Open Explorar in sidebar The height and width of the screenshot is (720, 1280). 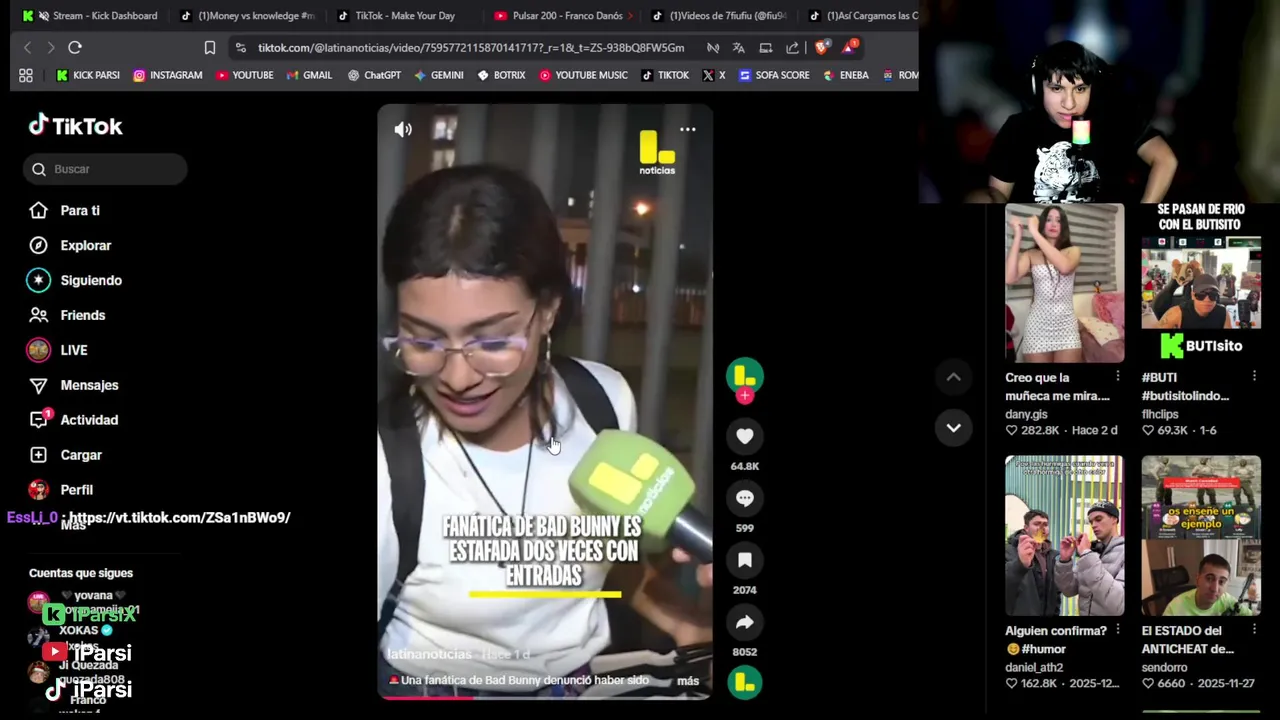85,245
